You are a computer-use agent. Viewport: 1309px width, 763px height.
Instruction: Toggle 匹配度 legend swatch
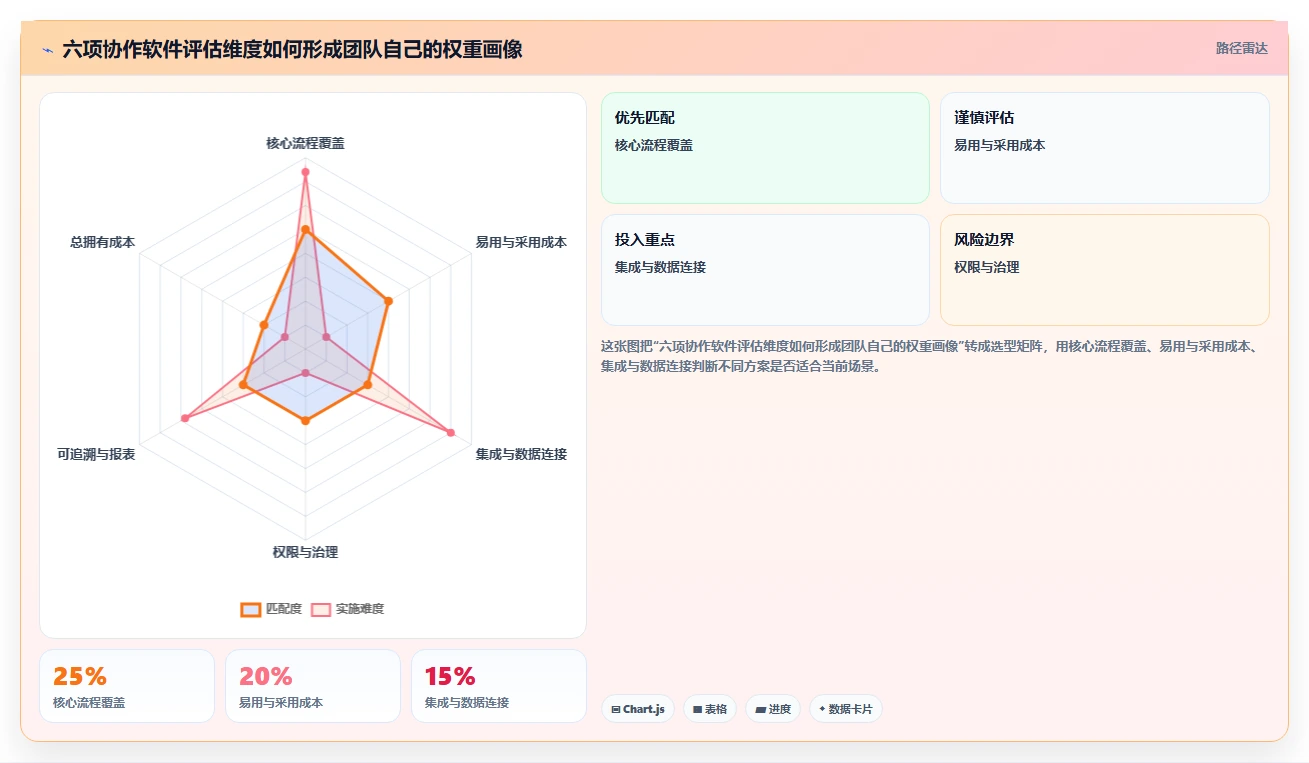click(250, 609)
